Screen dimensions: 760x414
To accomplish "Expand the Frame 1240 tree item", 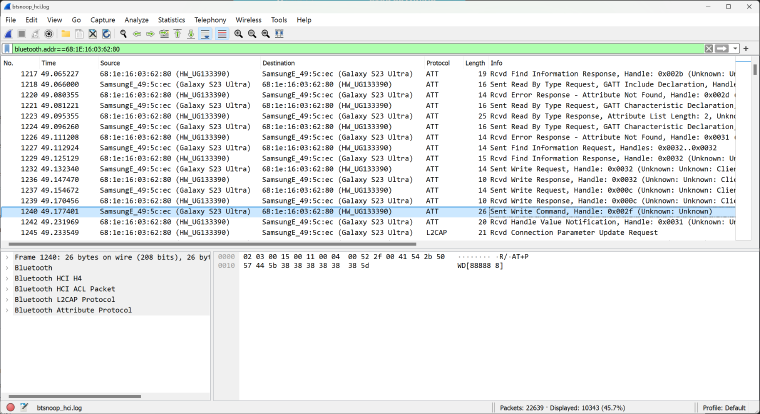I will (x=7, y=257).
